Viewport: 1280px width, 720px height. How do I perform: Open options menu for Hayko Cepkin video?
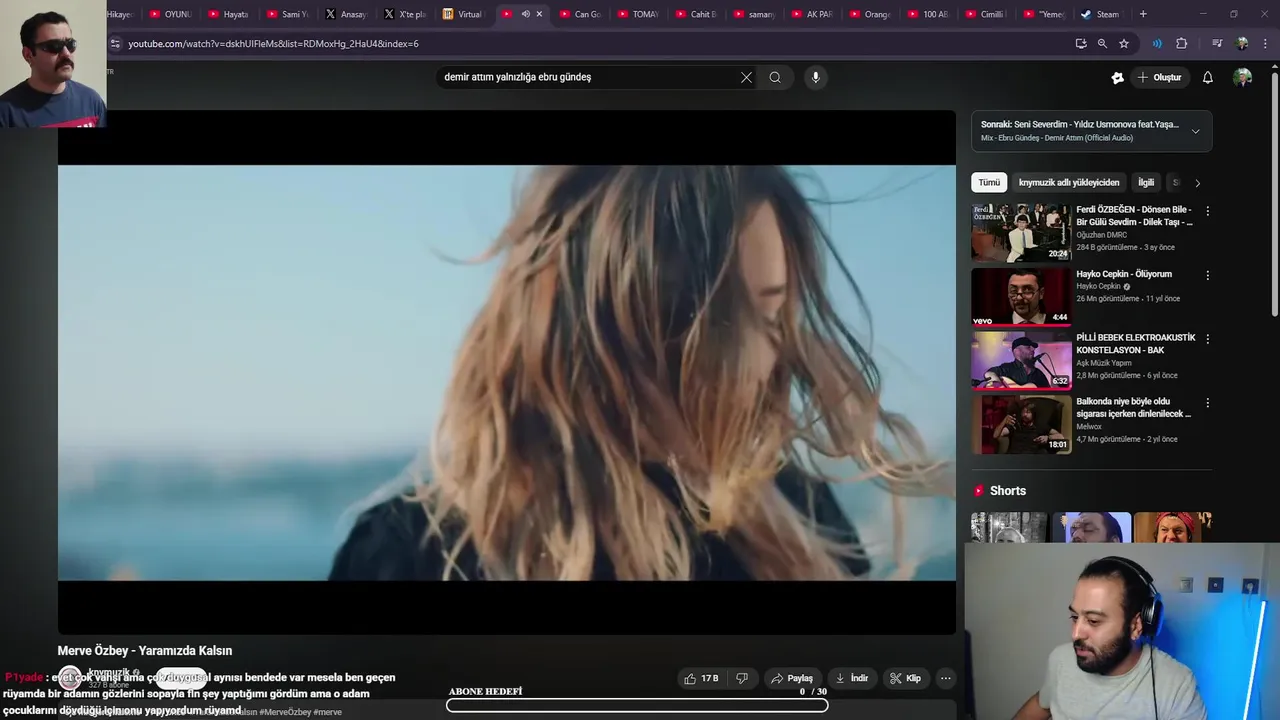pos(1207,275)
